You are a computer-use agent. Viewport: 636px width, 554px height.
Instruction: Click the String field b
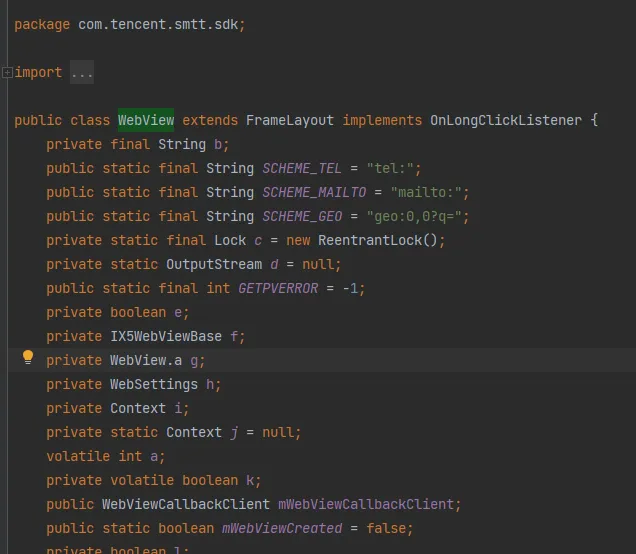(218, 144)
